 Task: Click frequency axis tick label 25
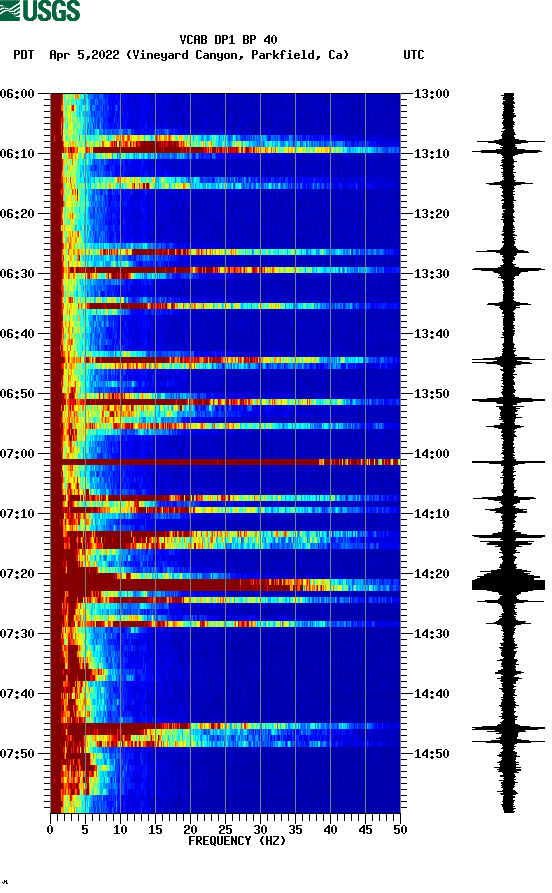225,830
